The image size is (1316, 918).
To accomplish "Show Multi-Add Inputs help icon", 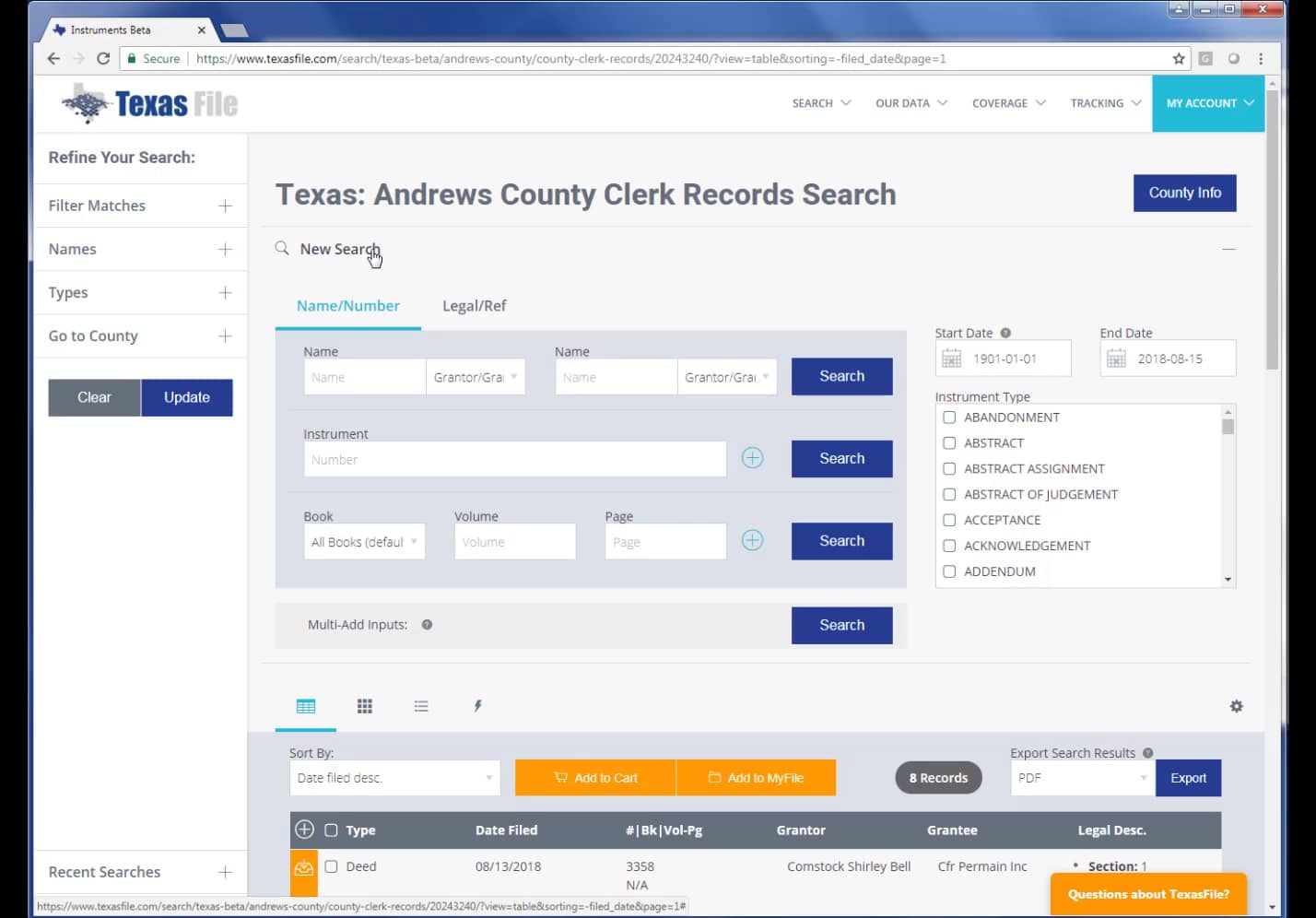I will 427,624.
